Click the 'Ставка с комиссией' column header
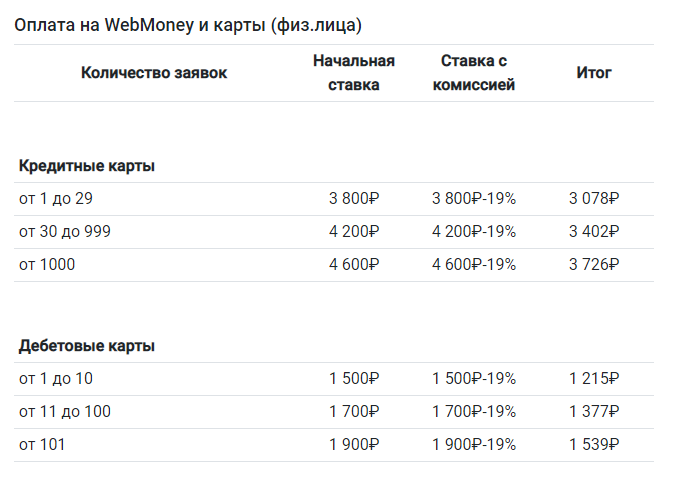Screen dimensions: 673x481 (473, 73)
